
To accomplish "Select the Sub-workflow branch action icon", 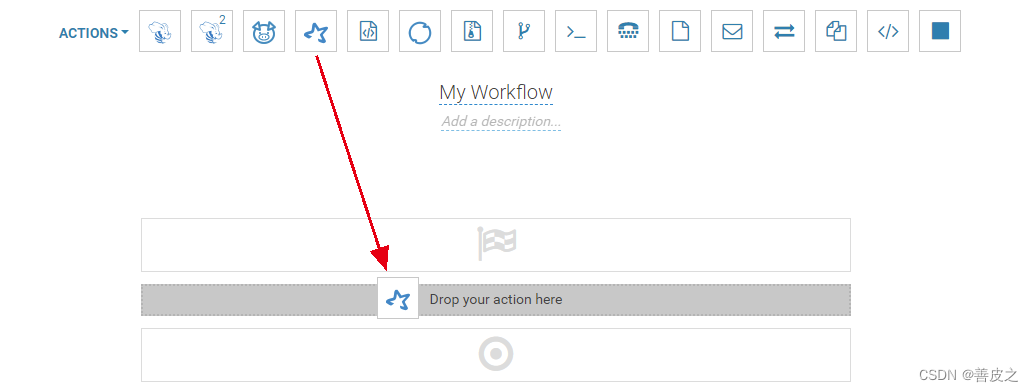I will [524, 31].
